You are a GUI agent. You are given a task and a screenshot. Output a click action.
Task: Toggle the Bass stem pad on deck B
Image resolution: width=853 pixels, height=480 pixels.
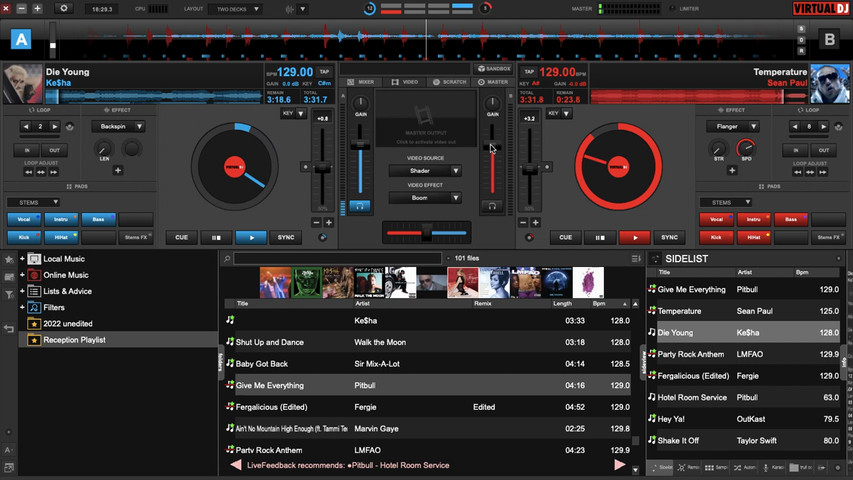(x=791, y=219)
